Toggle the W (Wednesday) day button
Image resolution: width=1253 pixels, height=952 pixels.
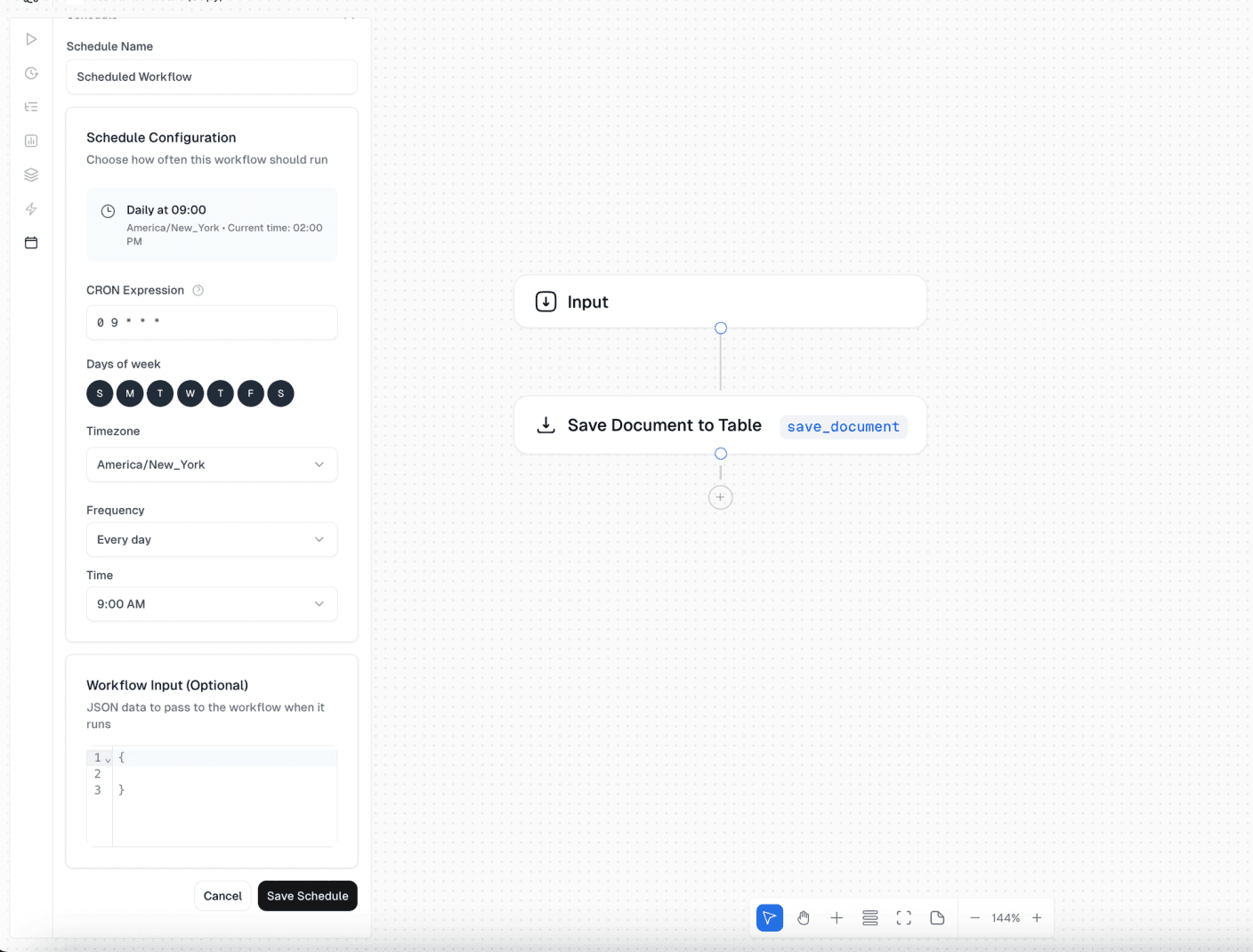click(x=190, y=393)
